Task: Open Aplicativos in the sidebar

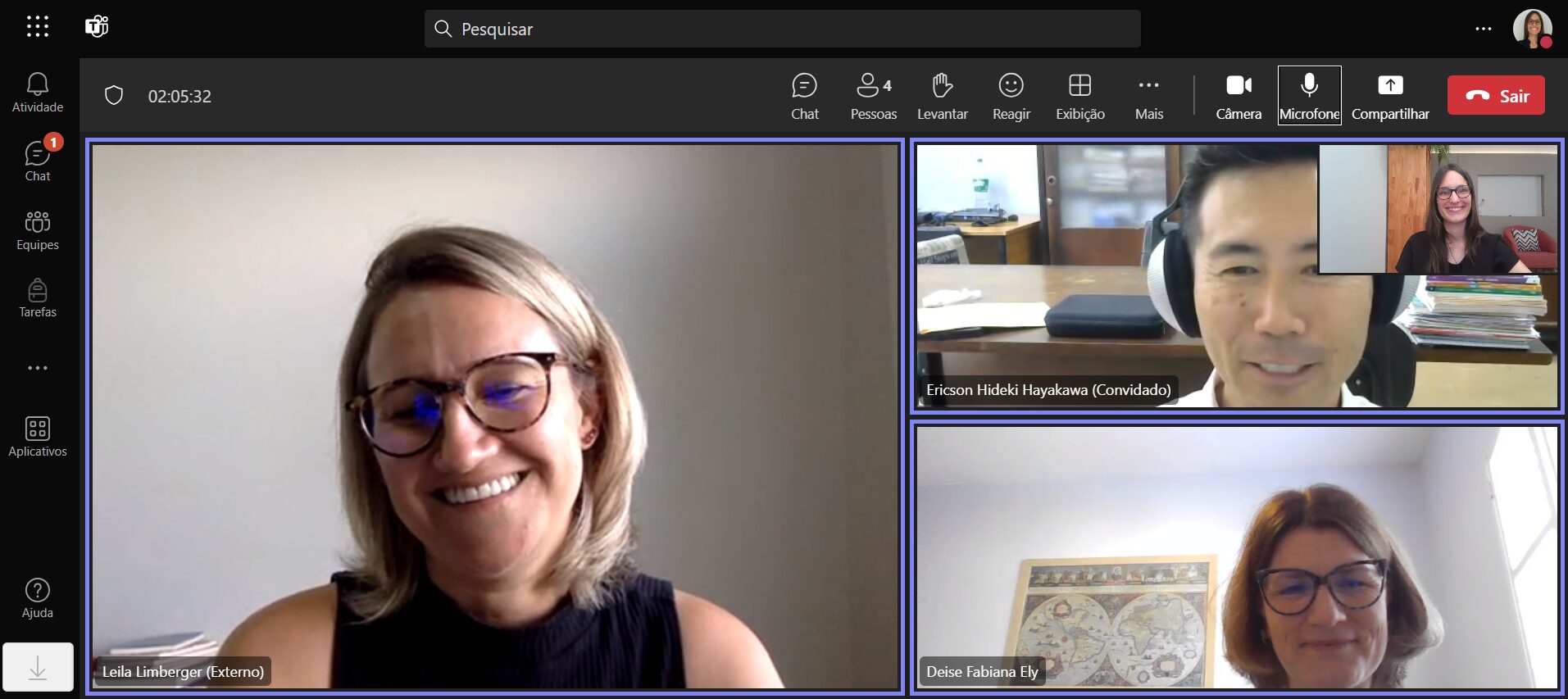Action: (x=37, y=436)
